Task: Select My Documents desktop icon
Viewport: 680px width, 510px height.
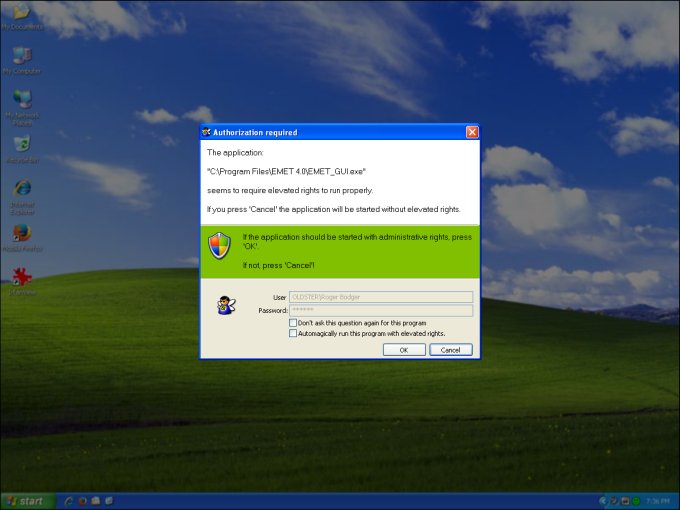Action: tap(21, 12)
